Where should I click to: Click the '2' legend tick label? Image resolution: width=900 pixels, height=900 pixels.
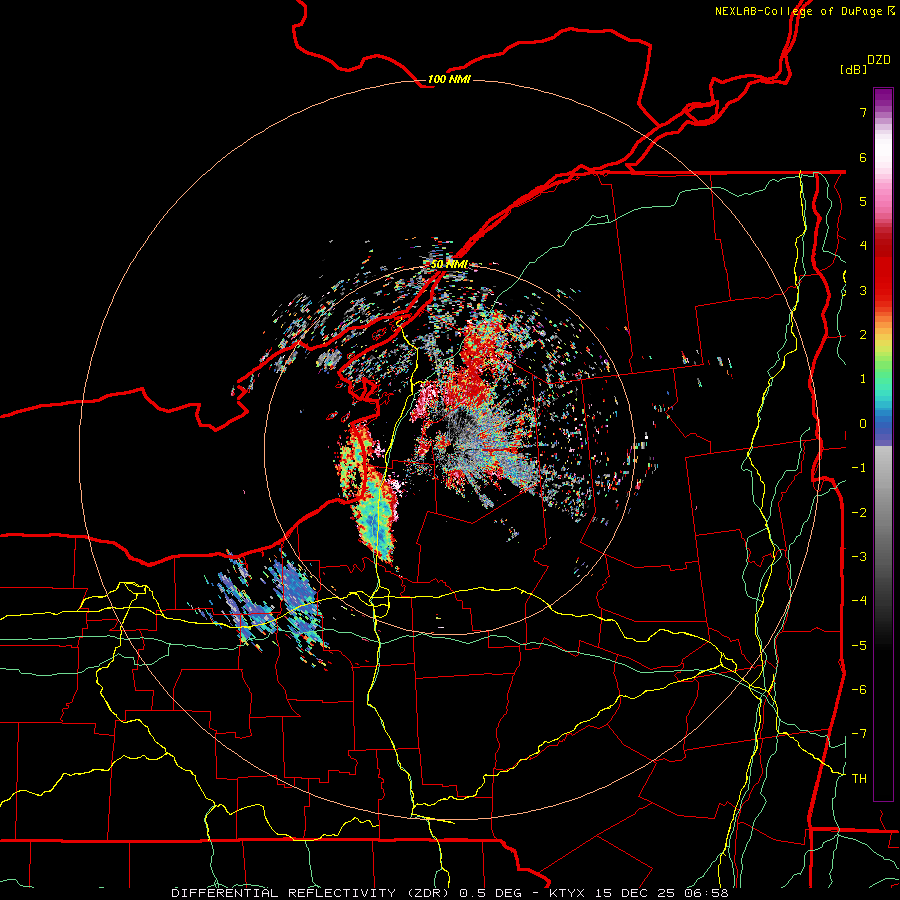pos(863,335)
